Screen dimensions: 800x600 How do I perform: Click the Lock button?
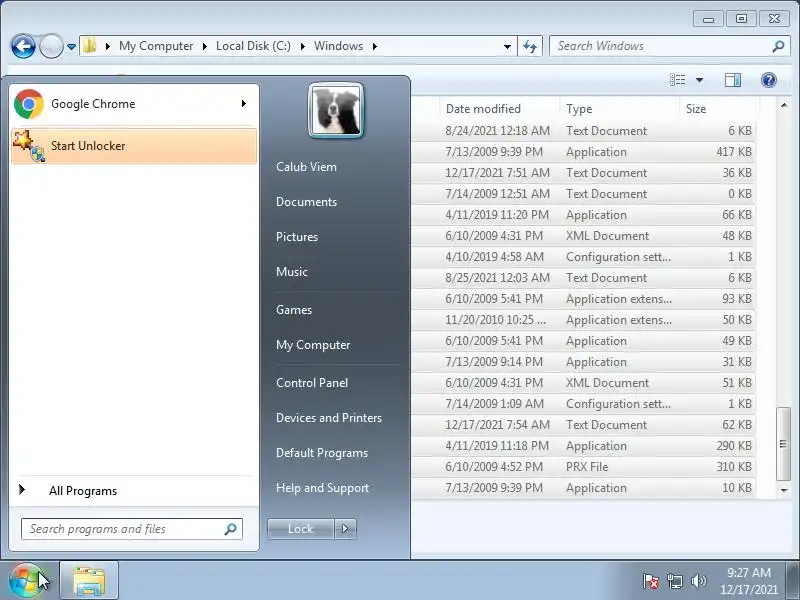tap(301, 529)
